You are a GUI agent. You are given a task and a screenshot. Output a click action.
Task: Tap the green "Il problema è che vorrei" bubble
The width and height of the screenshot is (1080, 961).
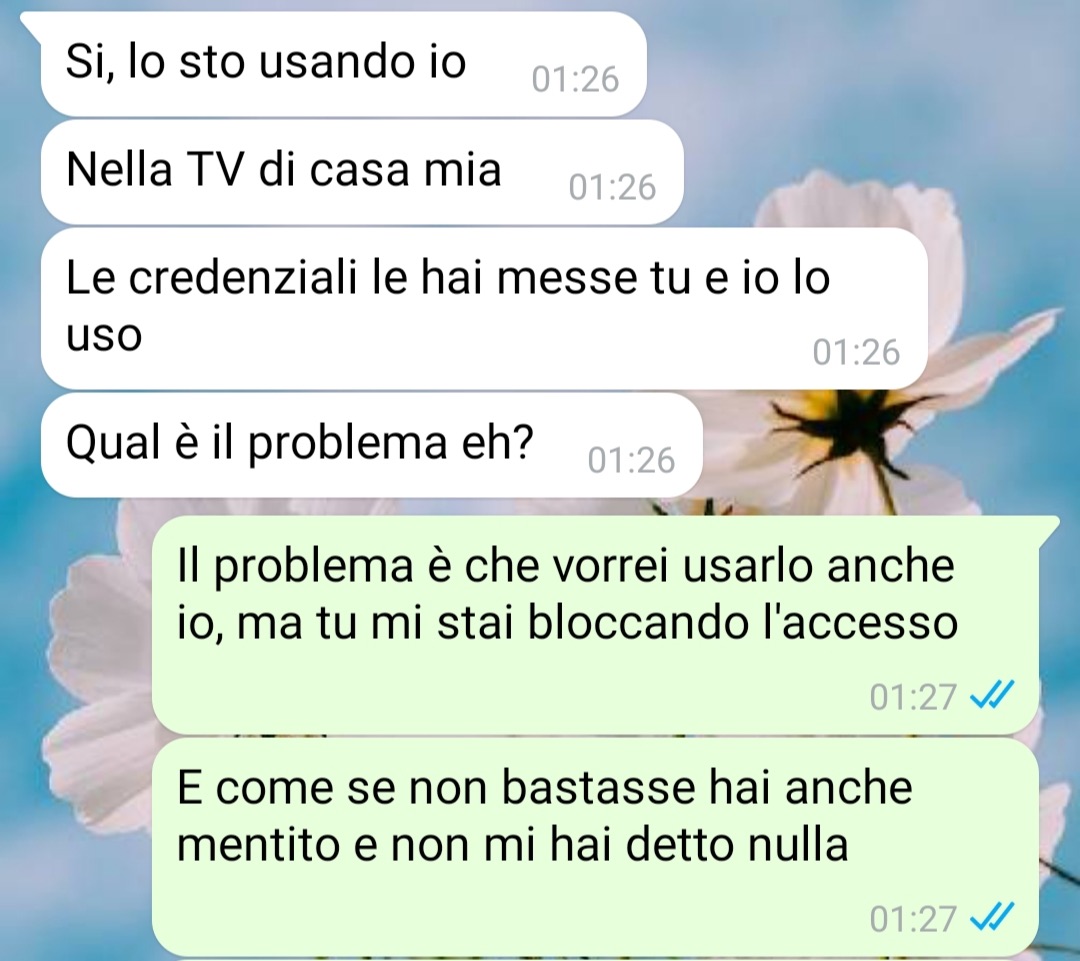coord(596,623)
